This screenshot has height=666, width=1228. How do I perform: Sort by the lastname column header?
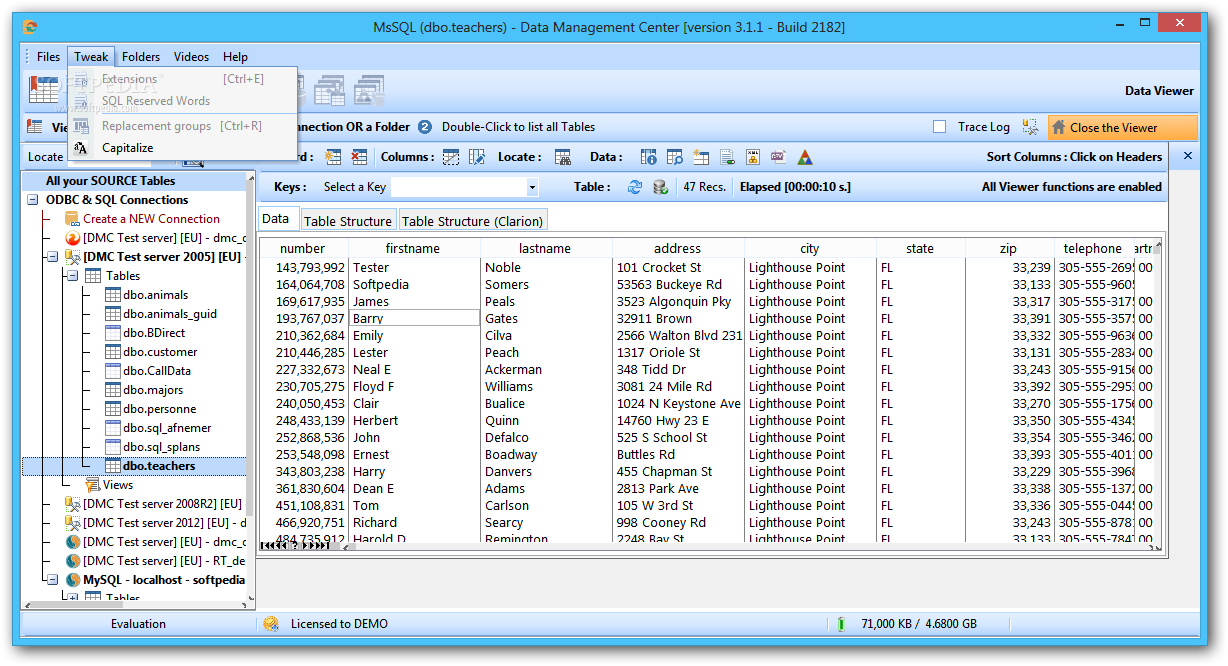point(545,249)
